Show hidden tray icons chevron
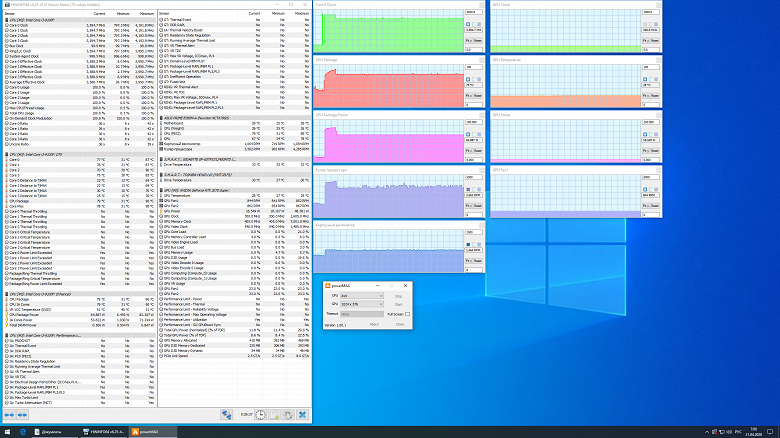 [707, 432]
